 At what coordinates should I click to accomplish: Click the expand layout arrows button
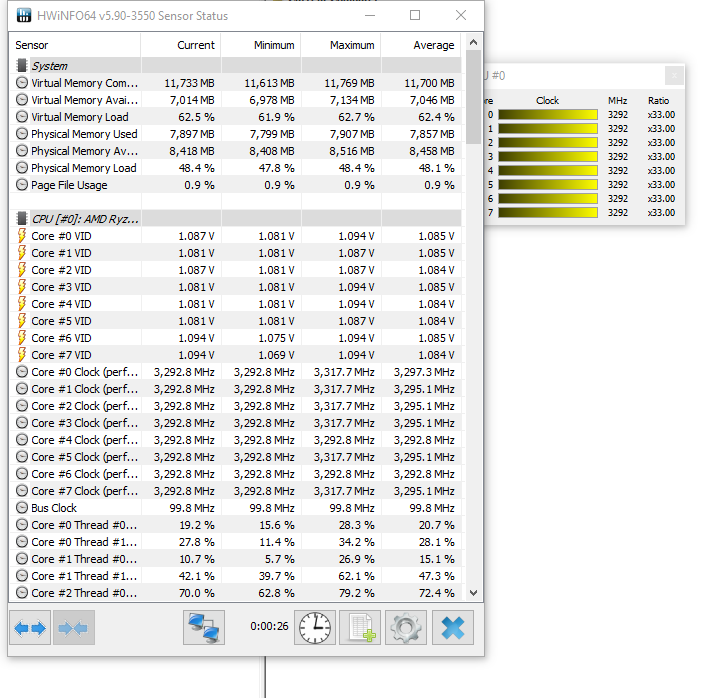(30, 628)
